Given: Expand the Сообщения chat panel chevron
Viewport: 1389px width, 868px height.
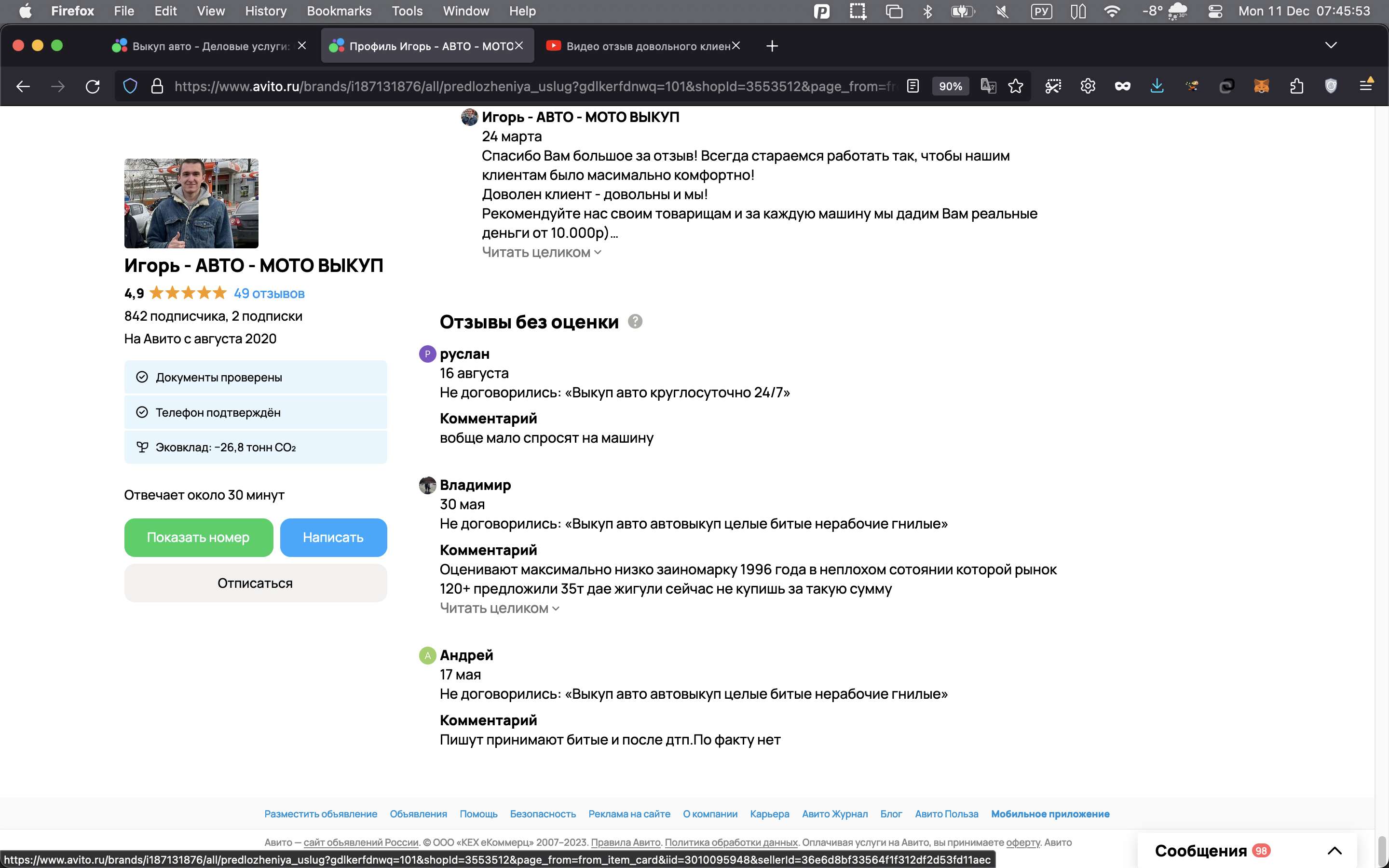Looking at the screenshot, I should [1335, 850].
